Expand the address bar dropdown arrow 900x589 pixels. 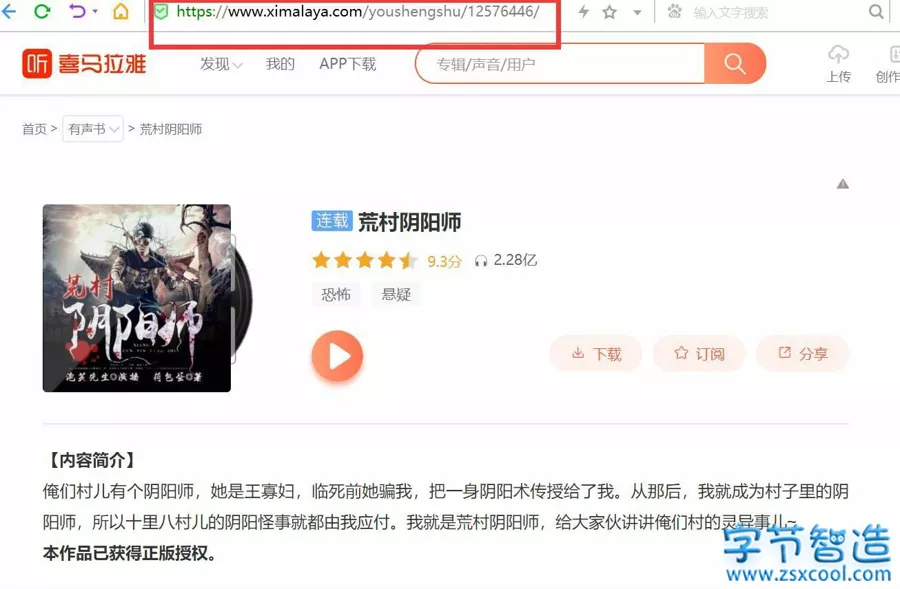[637, 12]
